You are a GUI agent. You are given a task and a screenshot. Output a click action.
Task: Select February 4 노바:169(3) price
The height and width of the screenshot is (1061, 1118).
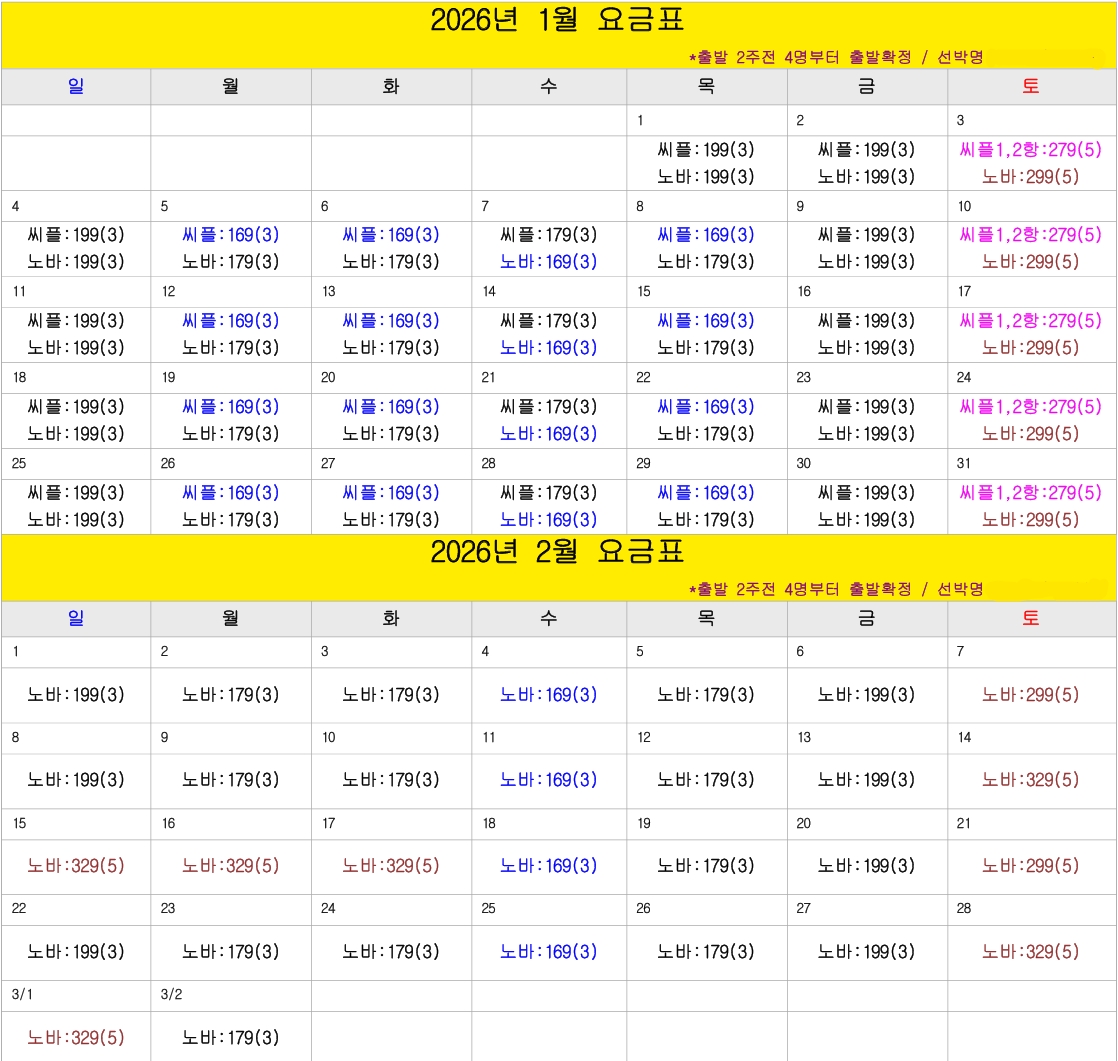[x=548, y=695]
